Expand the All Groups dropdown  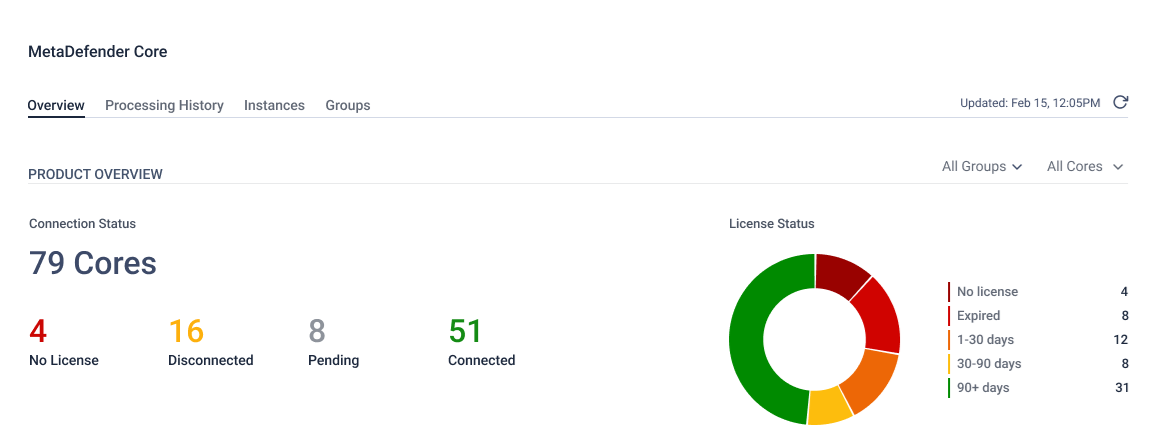[x=982, y=166]
